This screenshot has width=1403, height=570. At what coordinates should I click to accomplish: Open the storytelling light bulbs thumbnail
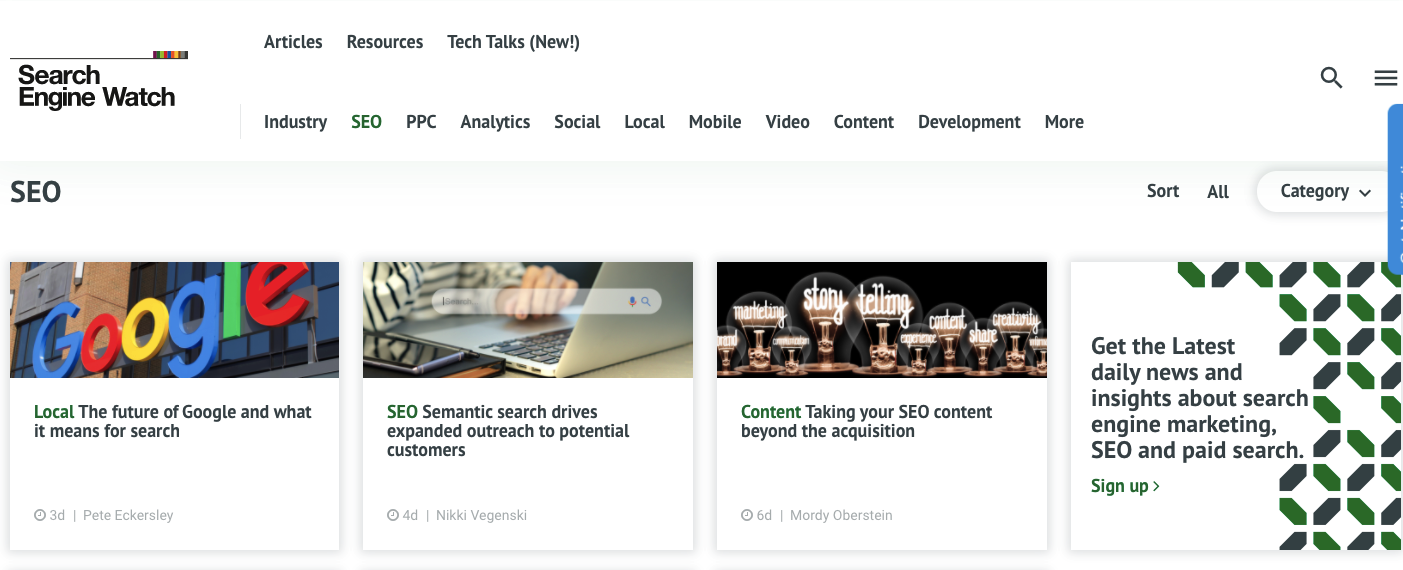pyautogui.click(x=882, y=320)
